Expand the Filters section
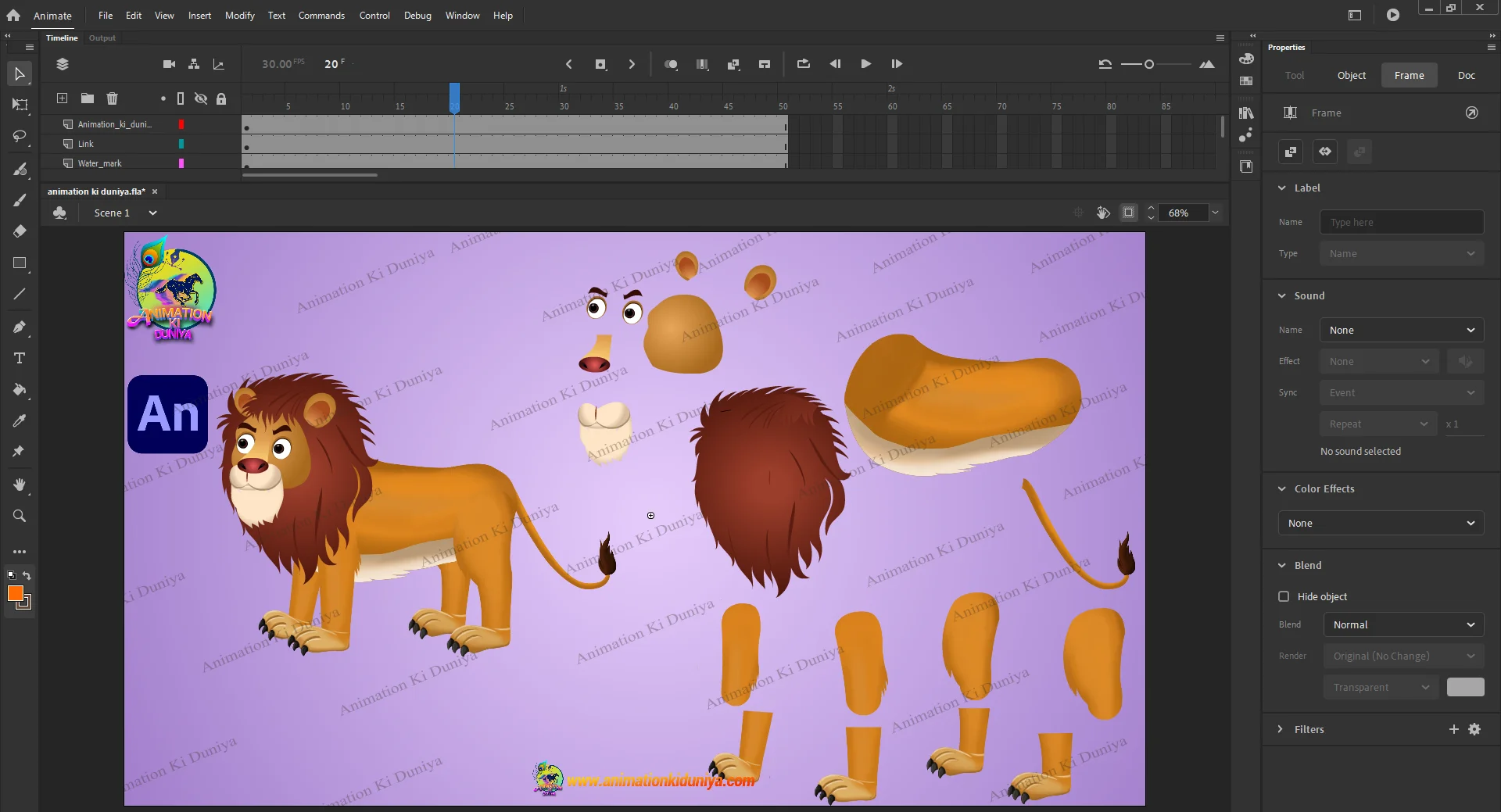This screenshot has width=1501, height=812. pyautogui.click(x=1281, y=729)
